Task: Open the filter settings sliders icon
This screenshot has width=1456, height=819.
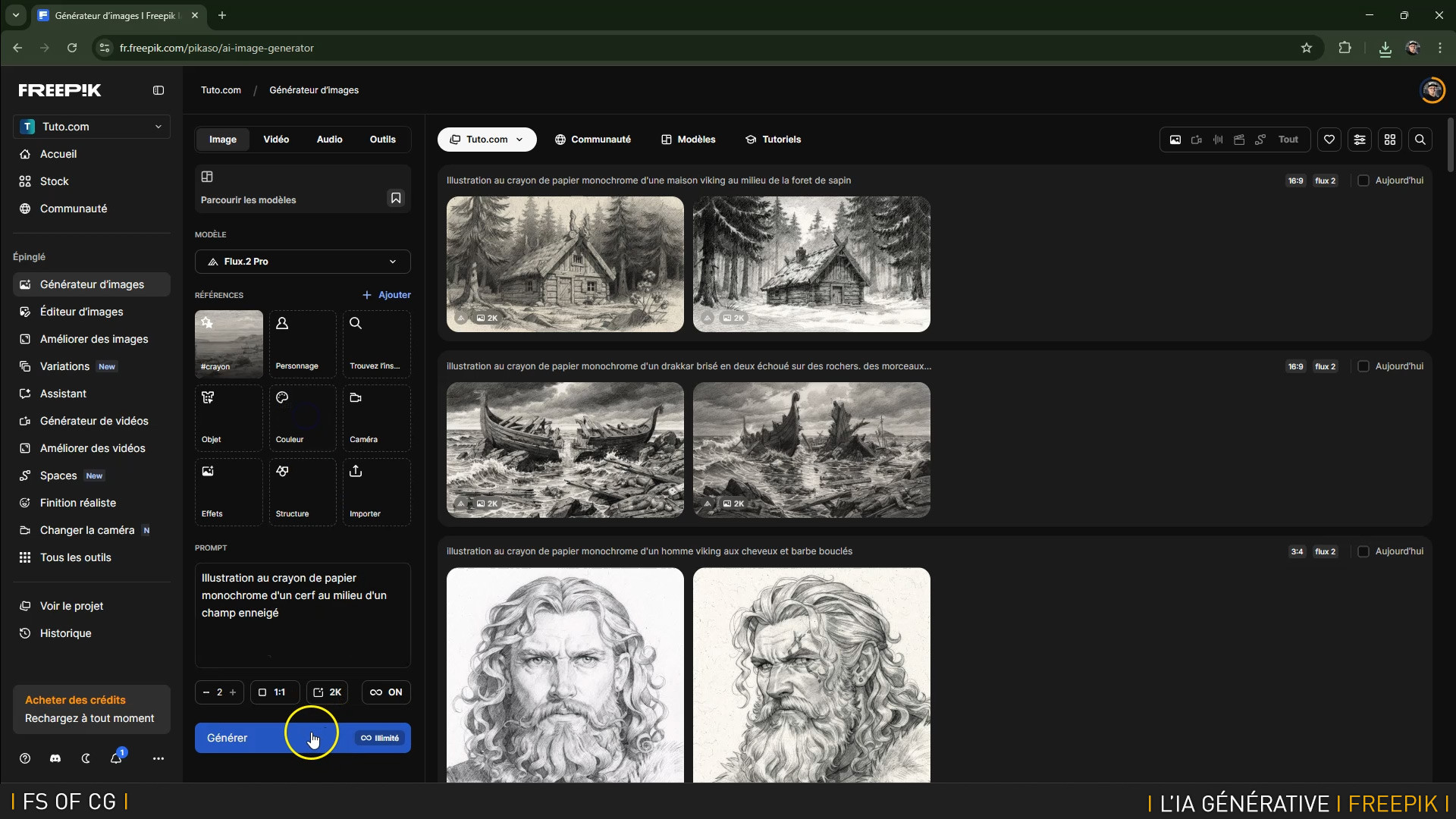Action: point(1360,140)
